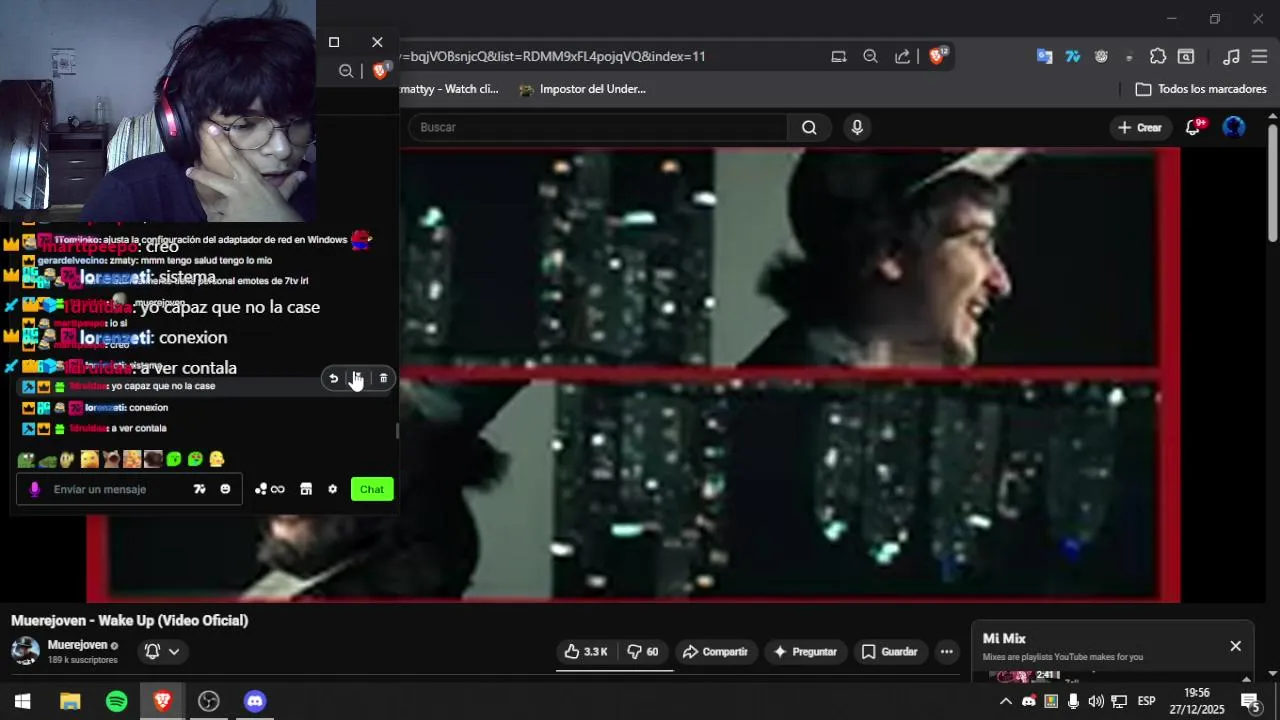Open Brave main hamburger menu
The image size is (1280, 720).
[1259, 56]
